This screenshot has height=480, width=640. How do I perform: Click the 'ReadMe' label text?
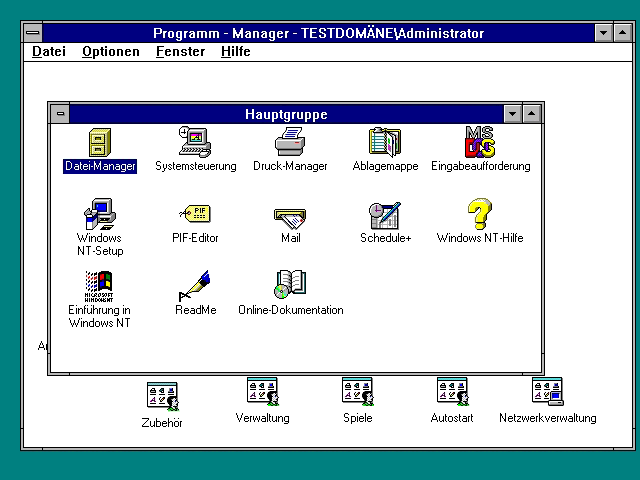tap(196, 310)
